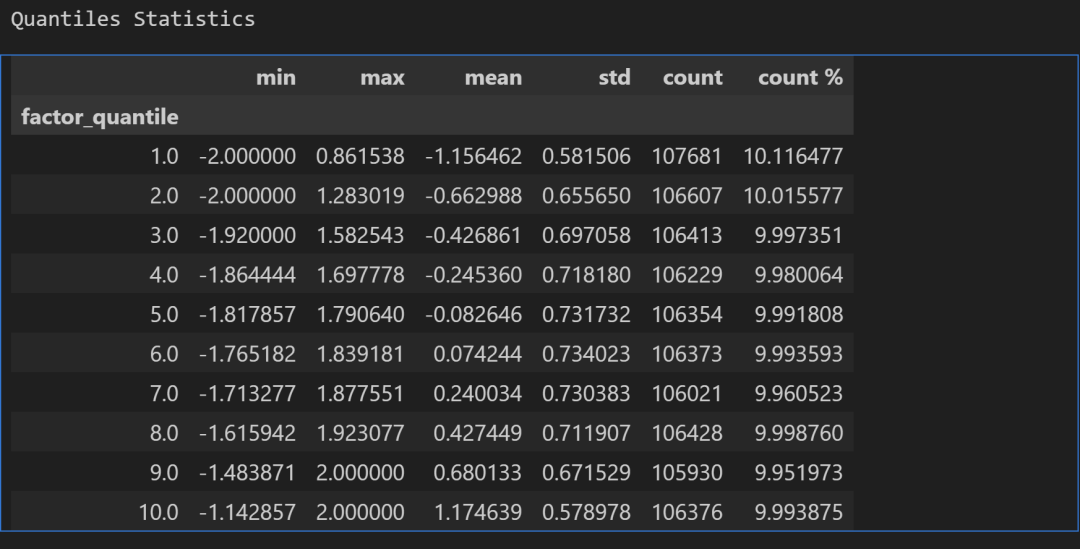Select quantile row label 7.0
This screenshot has height=549, width=1080.
[164, 393]
